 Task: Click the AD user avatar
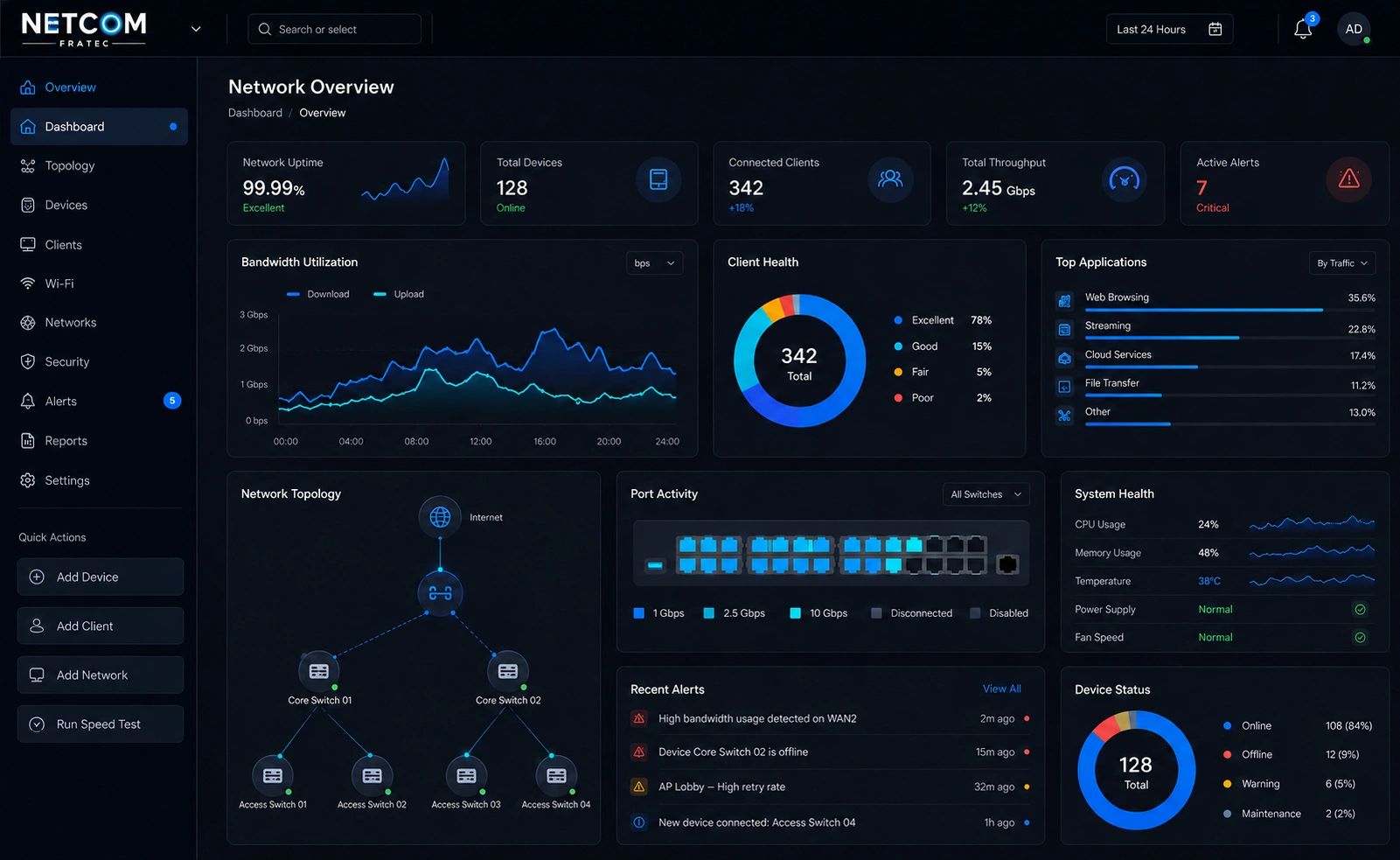coord(1354,29)
